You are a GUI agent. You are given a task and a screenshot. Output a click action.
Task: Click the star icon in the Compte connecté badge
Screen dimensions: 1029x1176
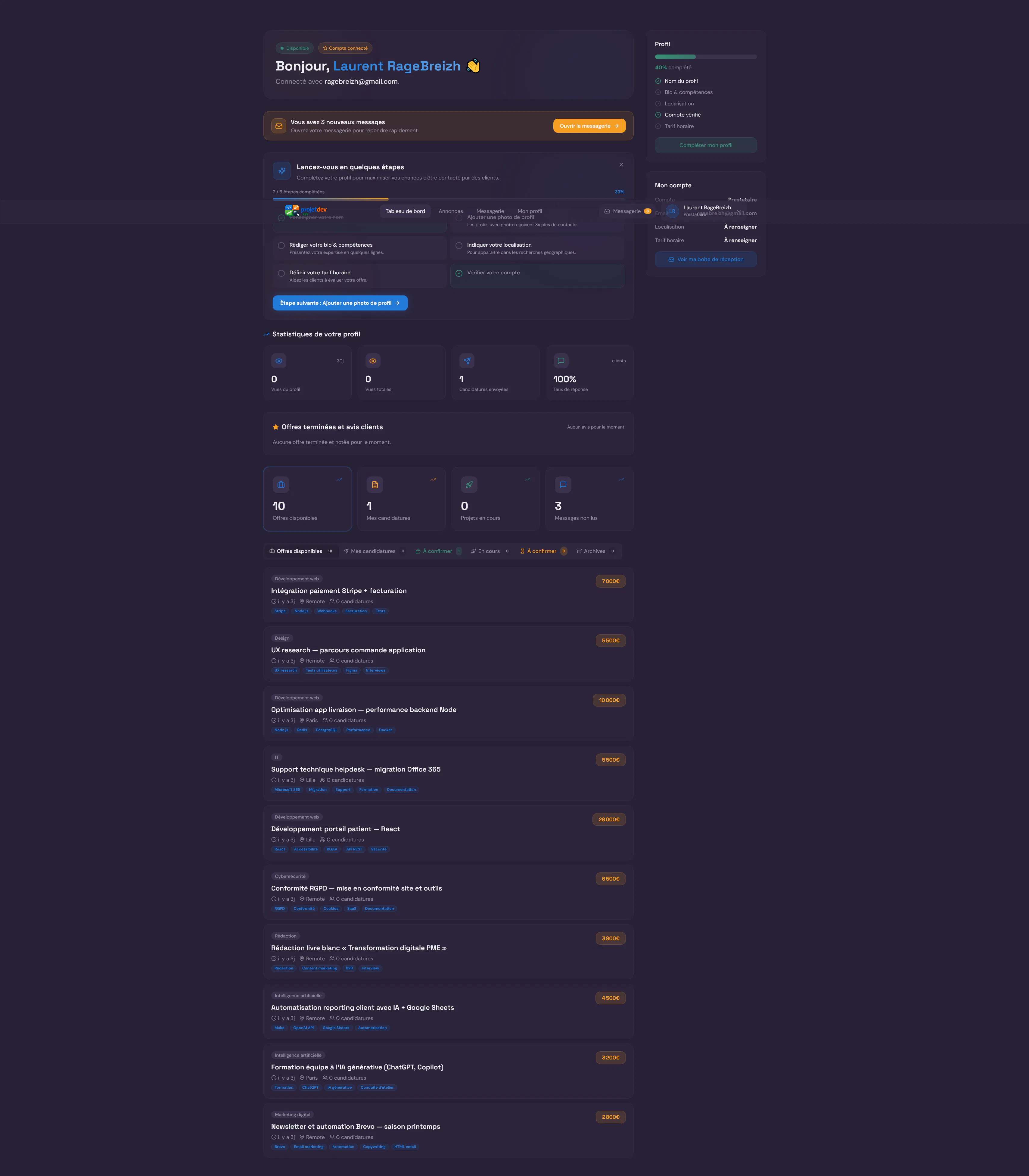pos(325,48)
